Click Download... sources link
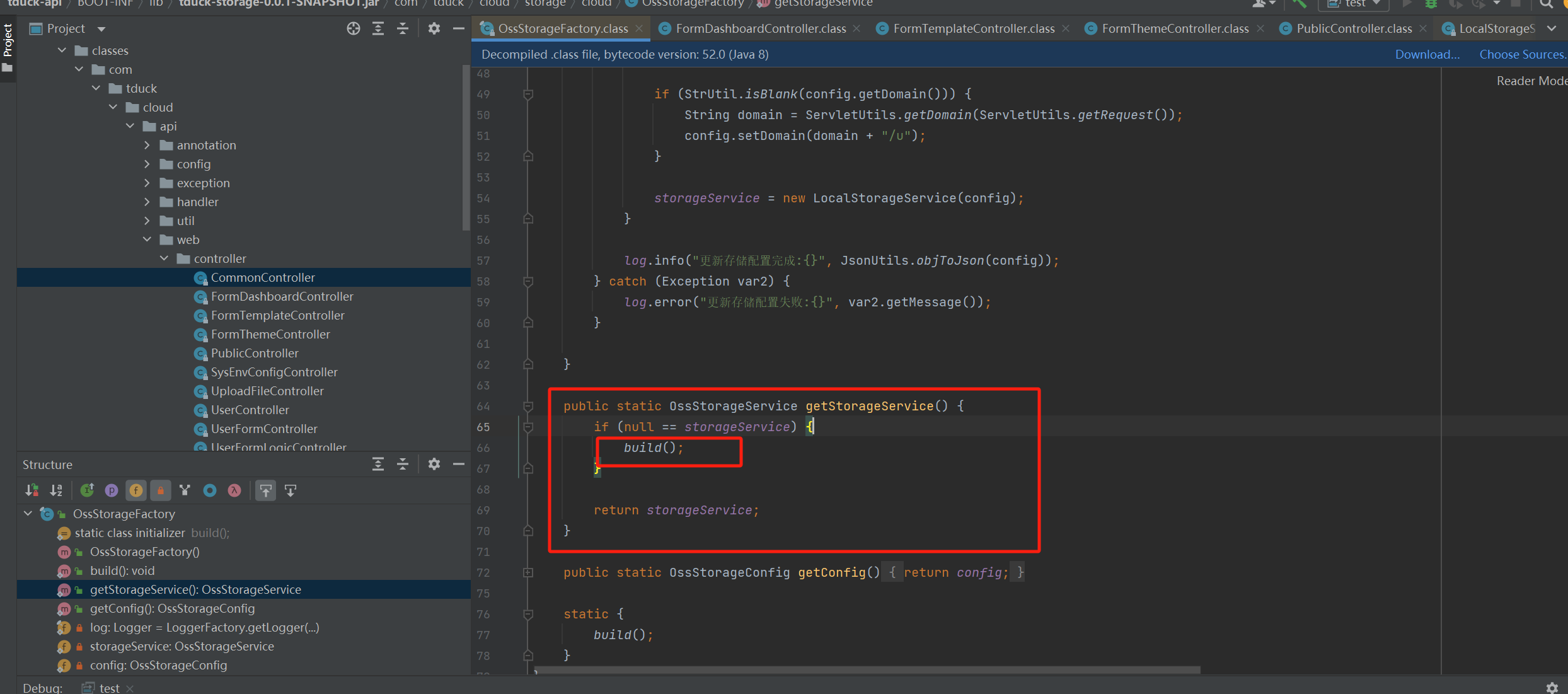This screenshot has height=694, width=1568. tap(1427, 55)
